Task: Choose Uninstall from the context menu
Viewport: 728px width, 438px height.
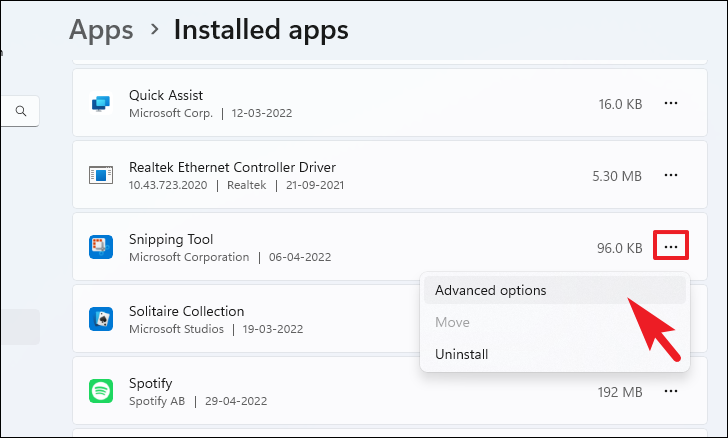Action: (x=462, y=354)
